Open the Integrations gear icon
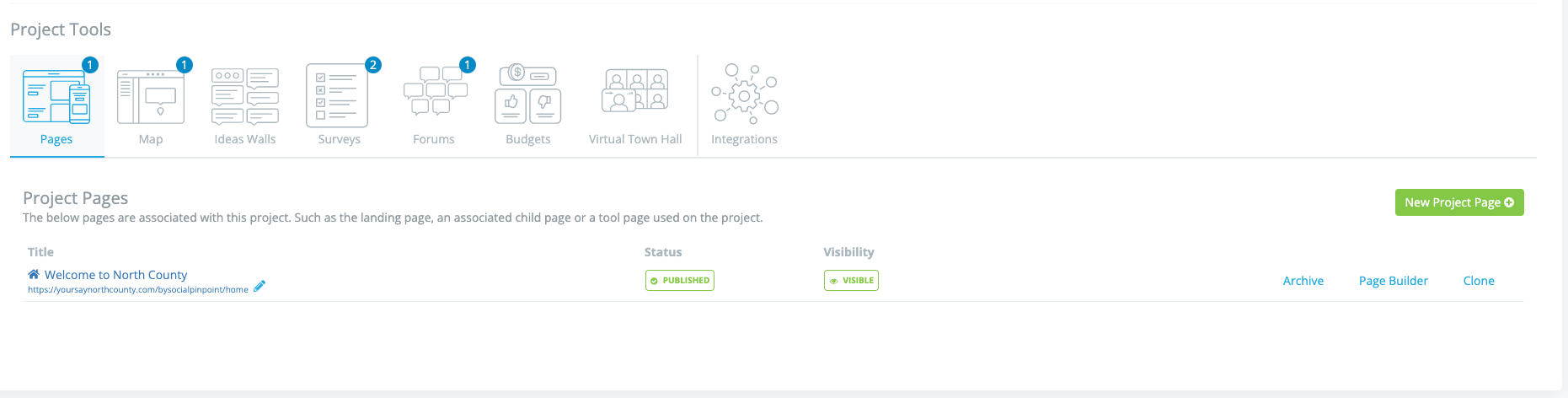Image resolution: width=1568 pixels, height=398 pixels. point(745,94)
